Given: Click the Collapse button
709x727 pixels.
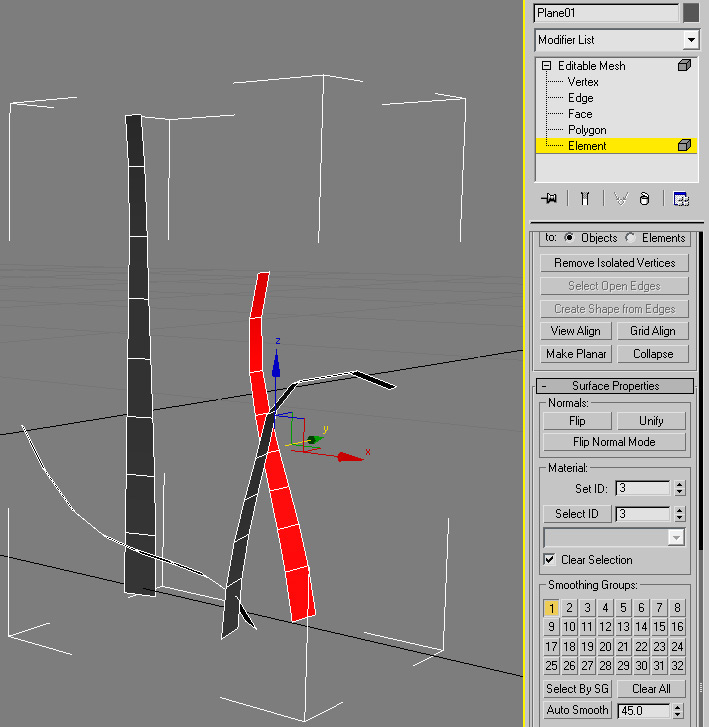Looking at the screenshot, I should 652,354.
